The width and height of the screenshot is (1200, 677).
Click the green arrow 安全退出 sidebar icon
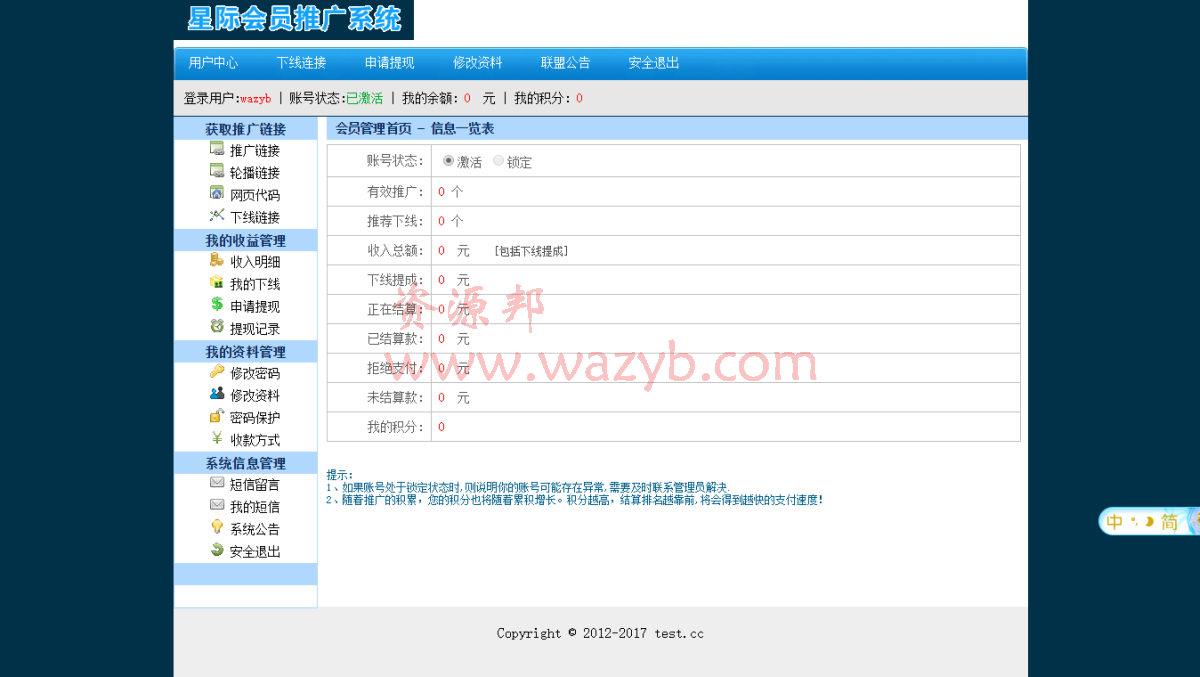point(217,549)
